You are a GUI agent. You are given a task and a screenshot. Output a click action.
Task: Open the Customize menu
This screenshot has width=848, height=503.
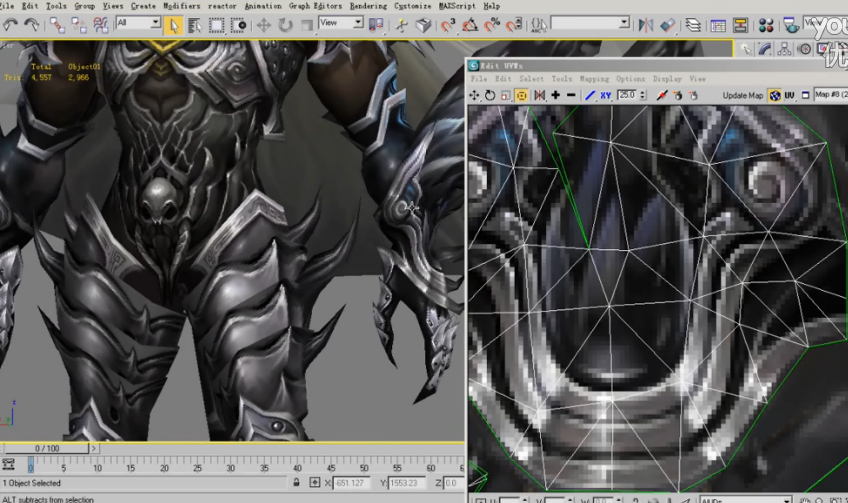tap(413, 6)
